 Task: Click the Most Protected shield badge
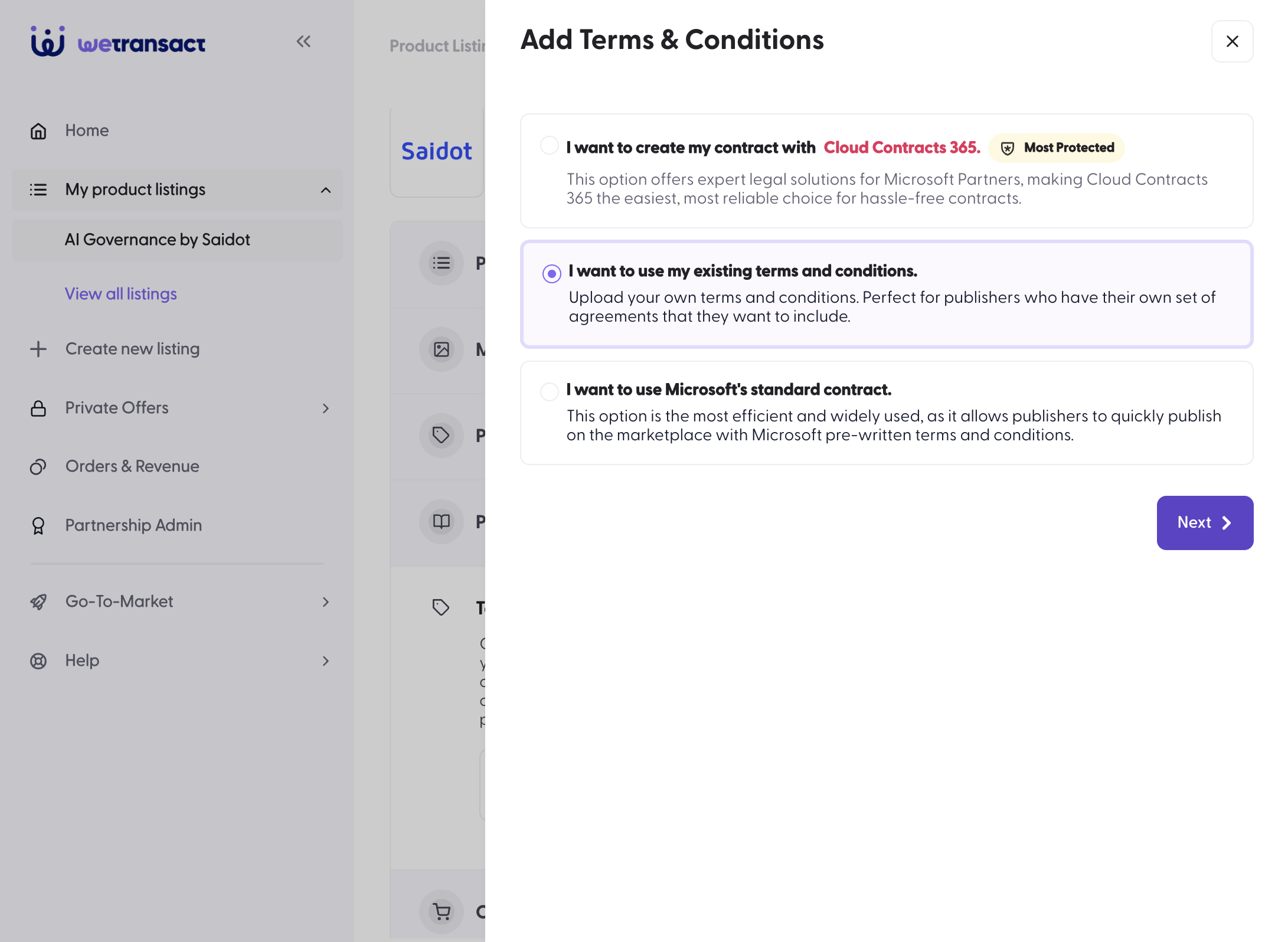[1057, 148]
